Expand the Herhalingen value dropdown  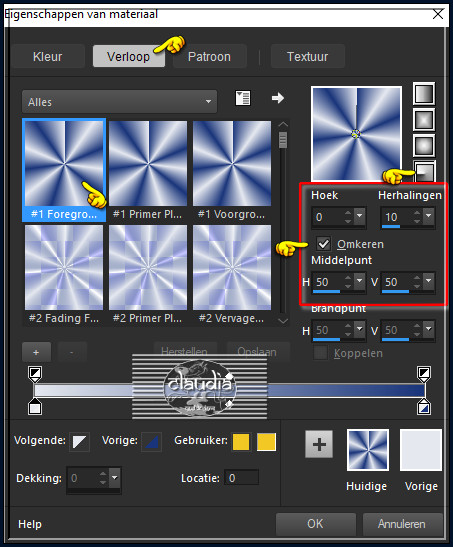[x=428, y=216]
